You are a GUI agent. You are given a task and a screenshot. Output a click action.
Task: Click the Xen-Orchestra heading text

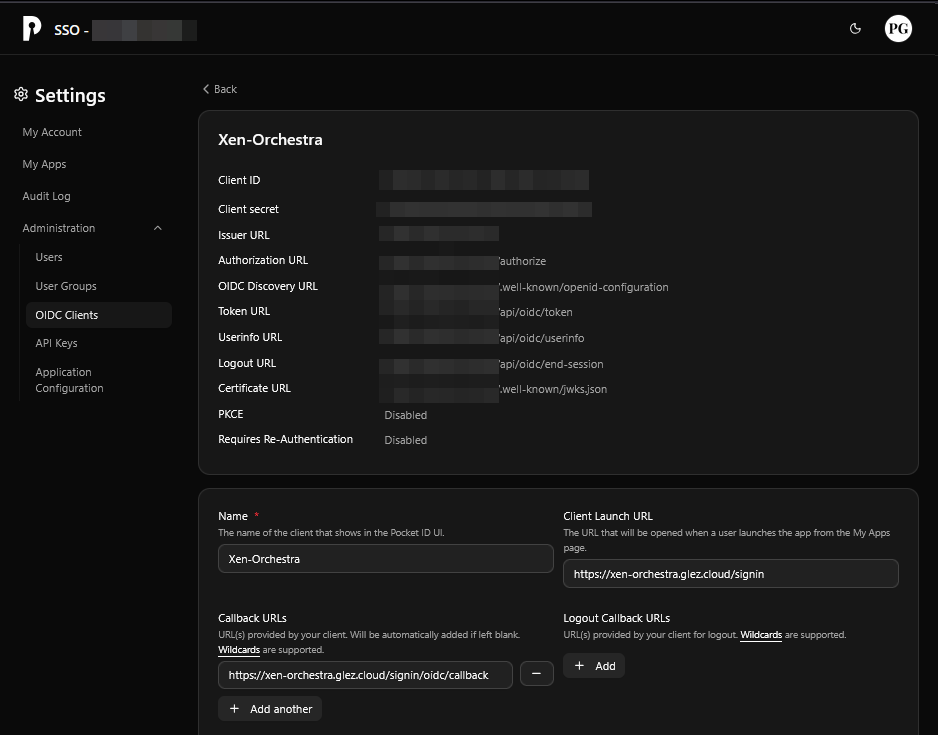click(270, 139)
